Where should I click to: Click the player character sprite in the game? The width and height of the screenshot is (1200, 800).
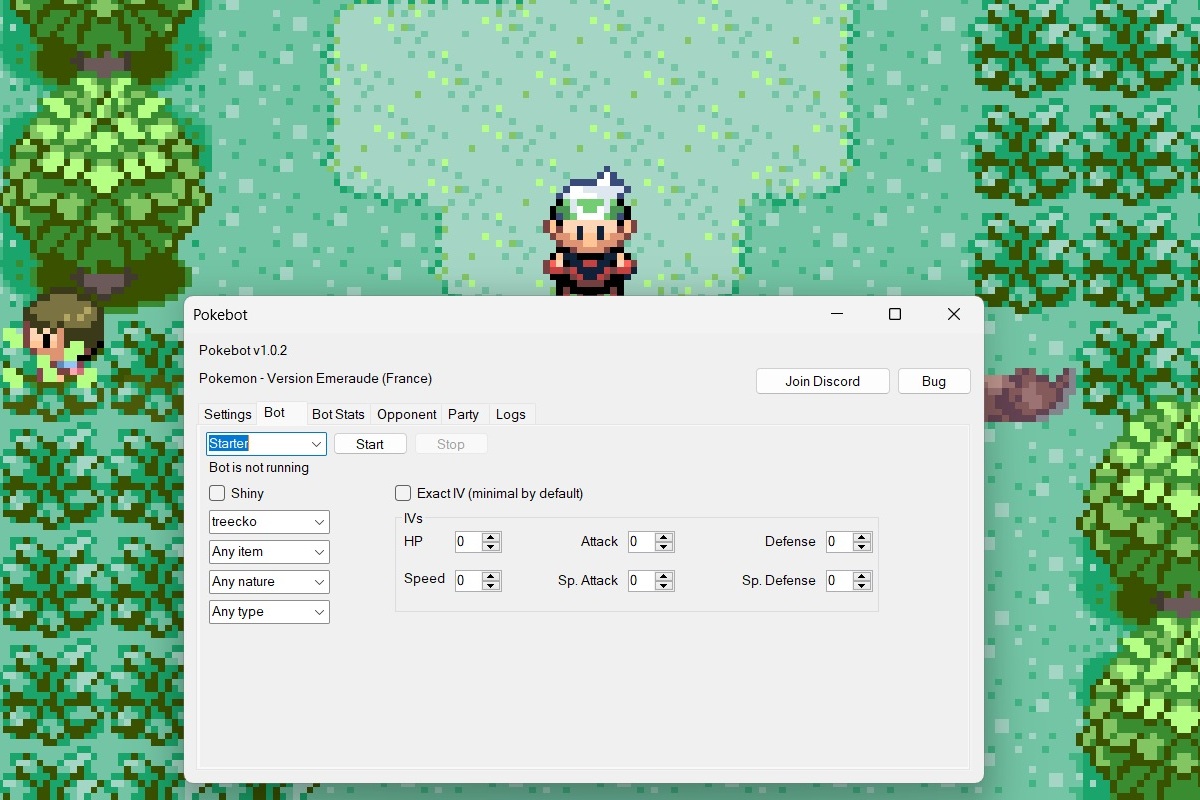coord(590,233)
